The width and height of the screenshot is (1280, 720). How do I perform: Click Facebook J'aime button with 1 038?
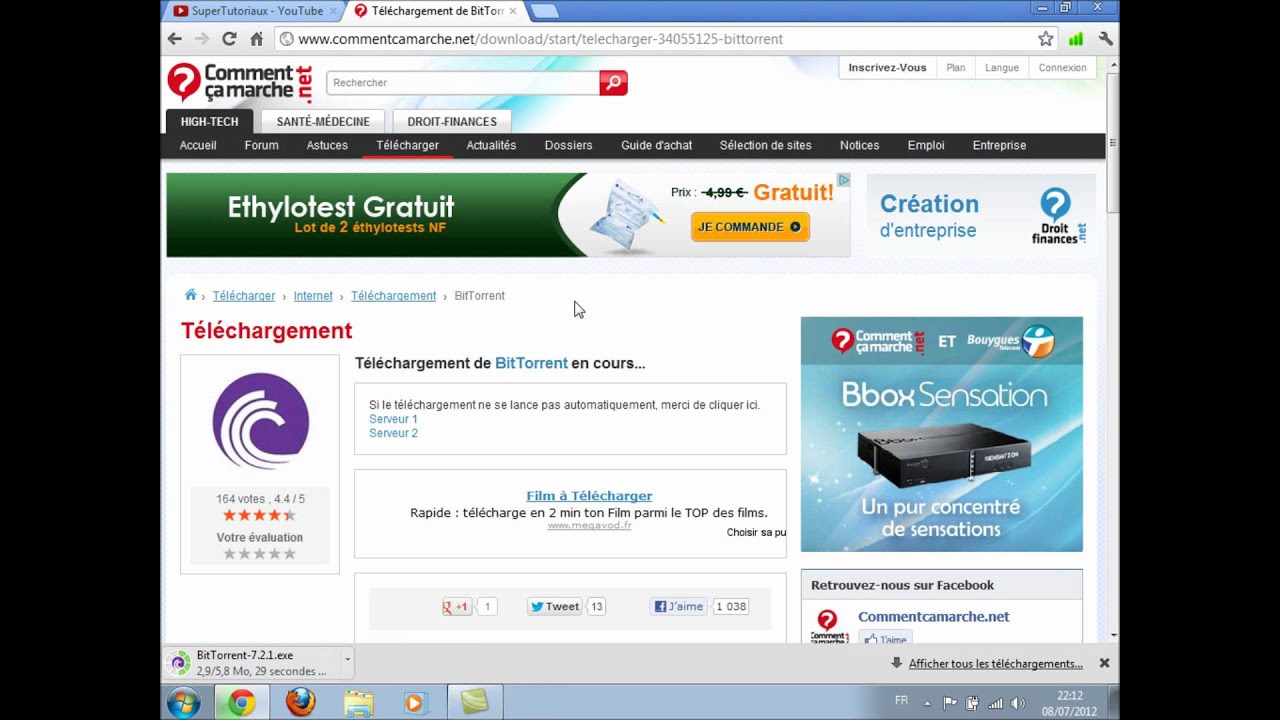678,606
